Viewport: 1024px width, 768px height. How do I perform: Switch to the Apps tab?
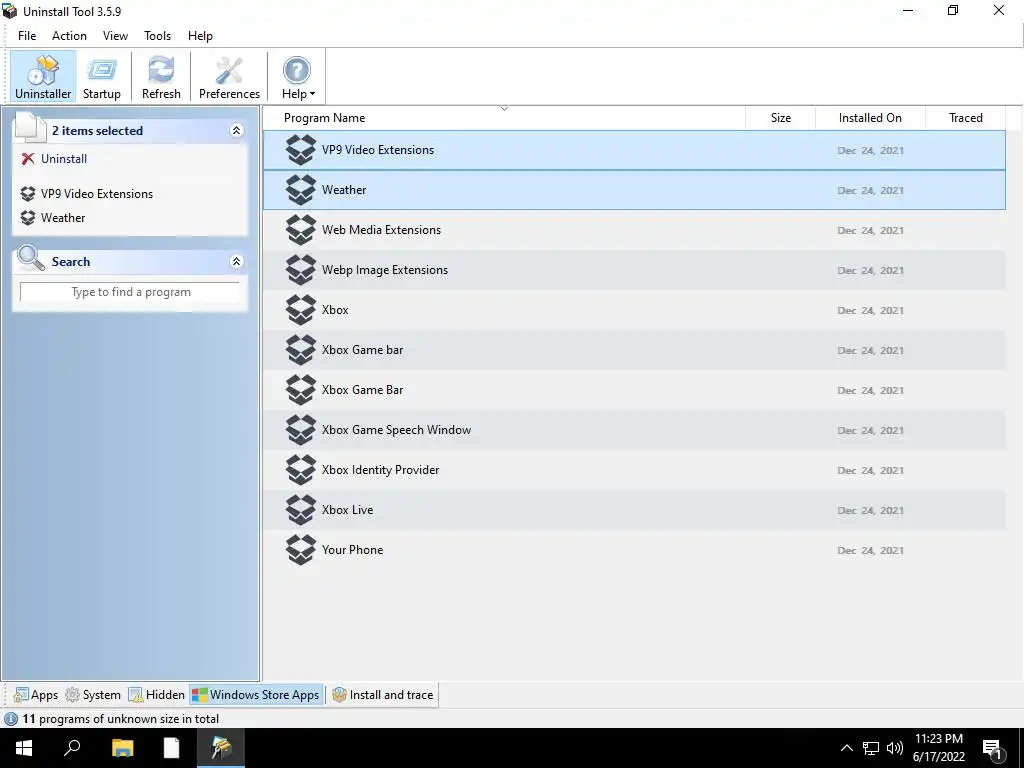pos(36,695)
